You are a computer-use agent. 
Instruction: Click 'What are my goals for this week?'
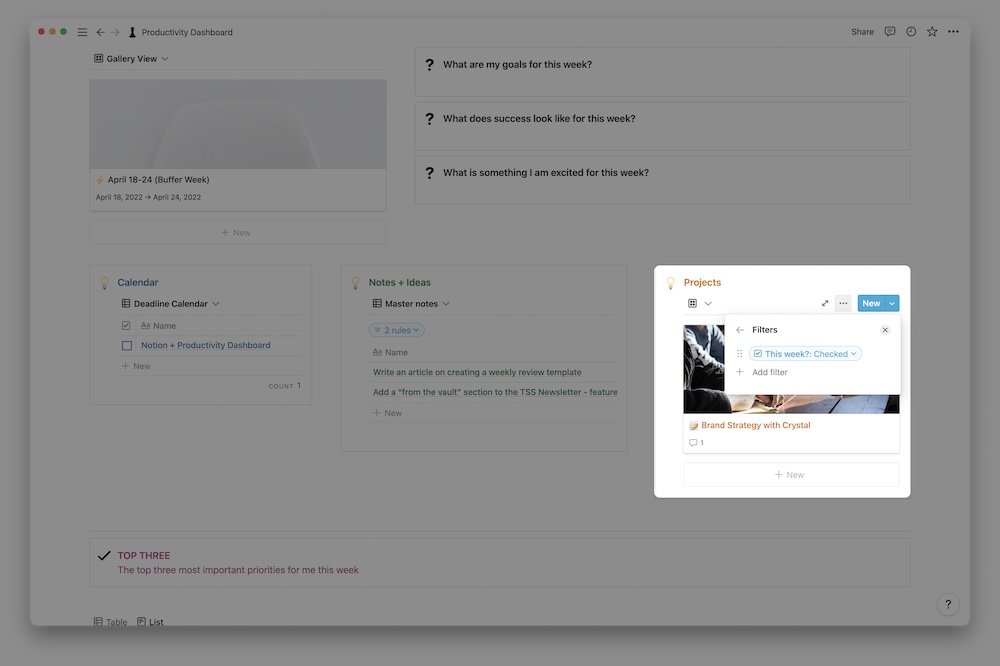(517, 64)
